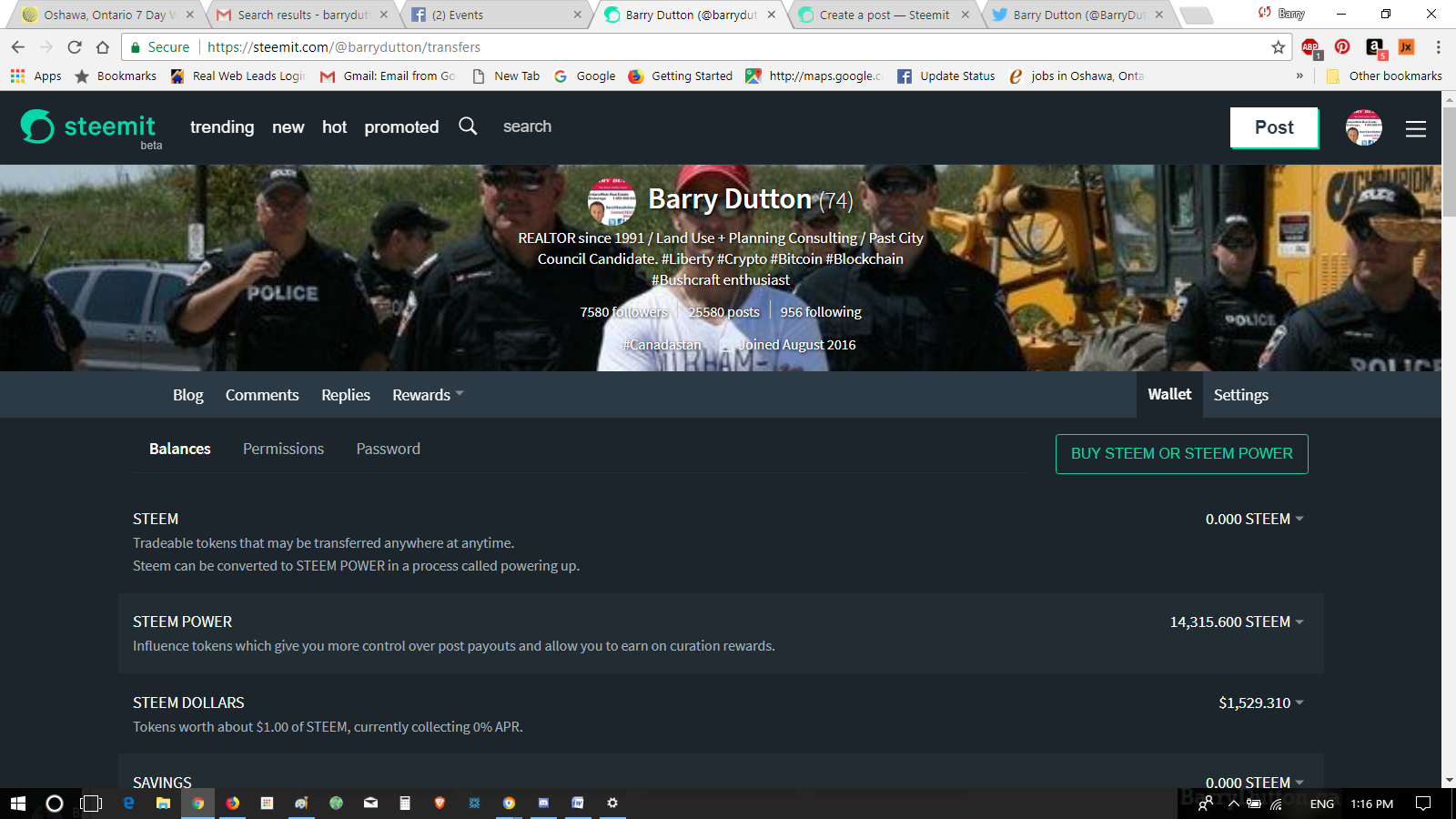Select the Permissions sub-tab

point(283,449)
